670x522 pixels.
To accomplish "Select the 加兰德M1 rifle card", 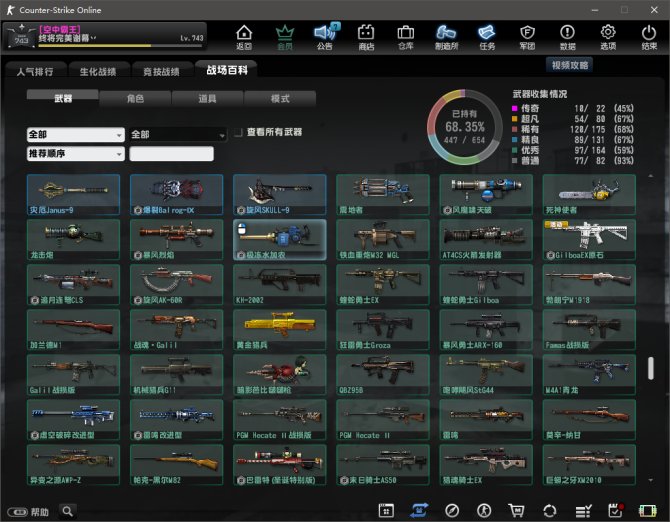I will point(73,329).
